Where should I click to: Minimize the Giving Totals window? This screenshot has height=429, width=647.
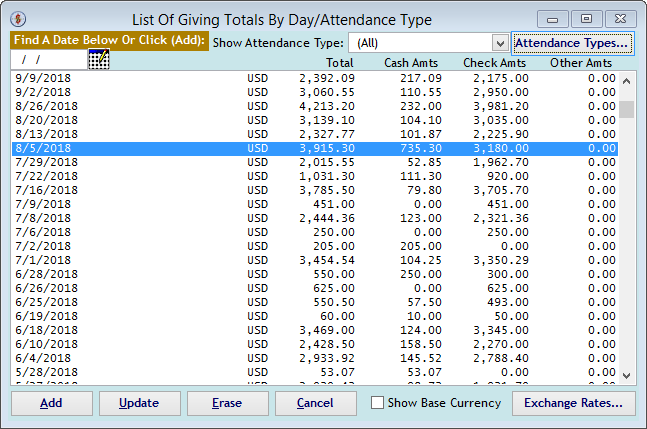pyautogui.click(x=553, y=19)
